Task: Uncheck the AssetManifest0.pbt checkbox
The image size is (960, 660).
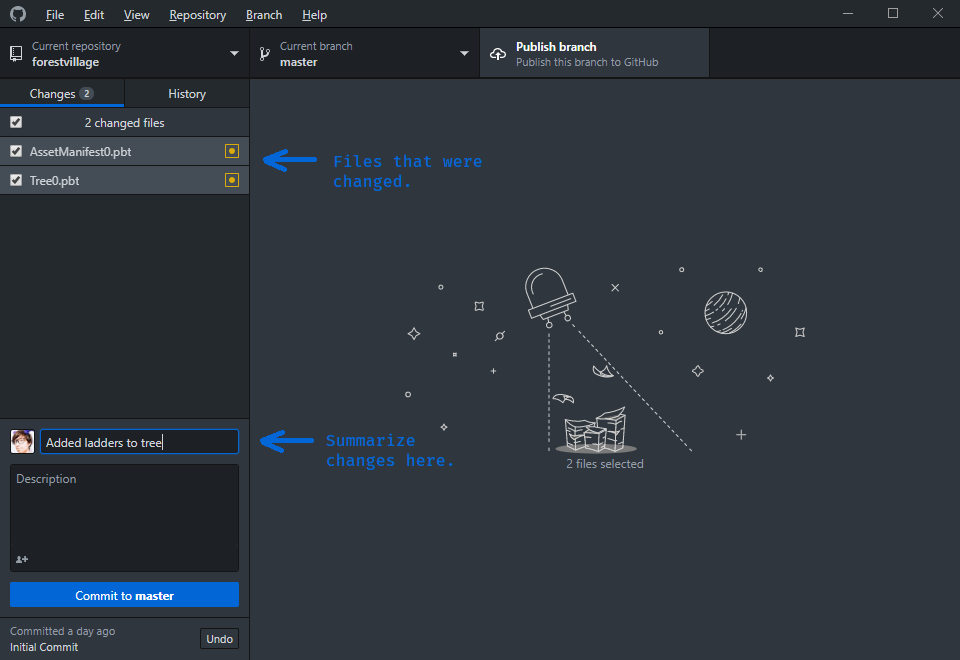Action: click(x=16, y=151)
